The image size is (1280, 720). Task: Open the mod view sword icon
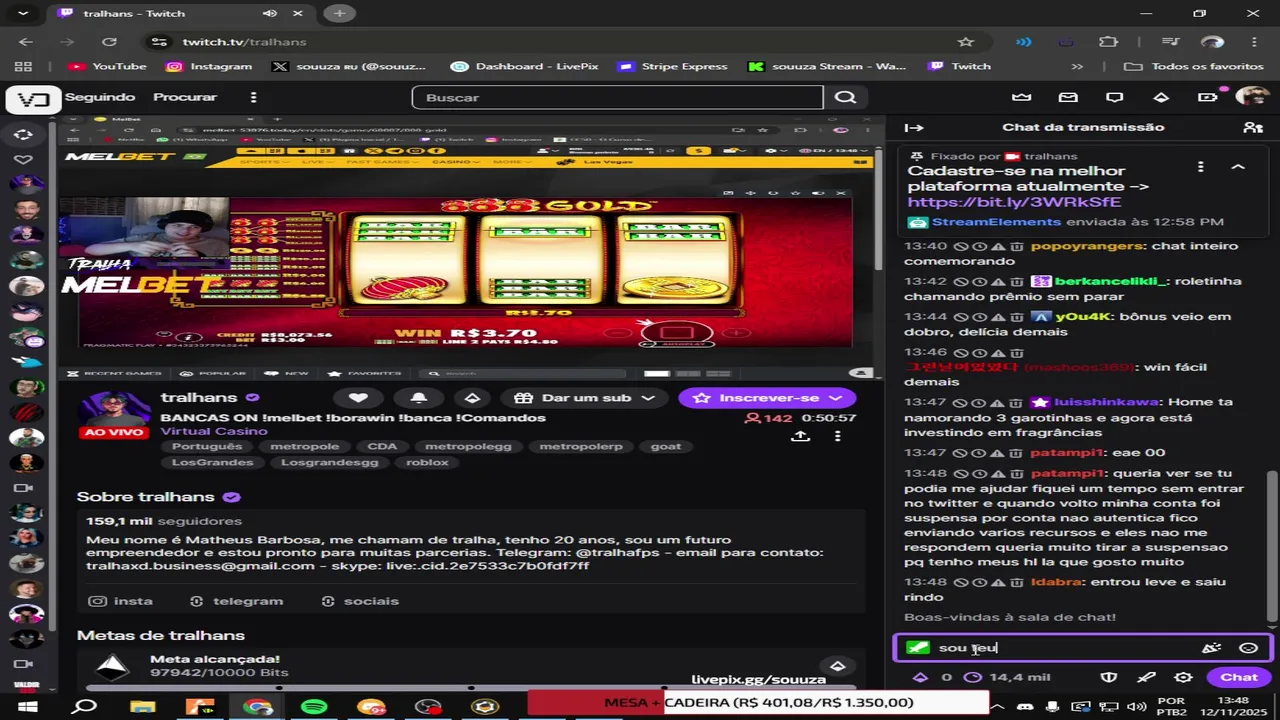[1146, 677]
